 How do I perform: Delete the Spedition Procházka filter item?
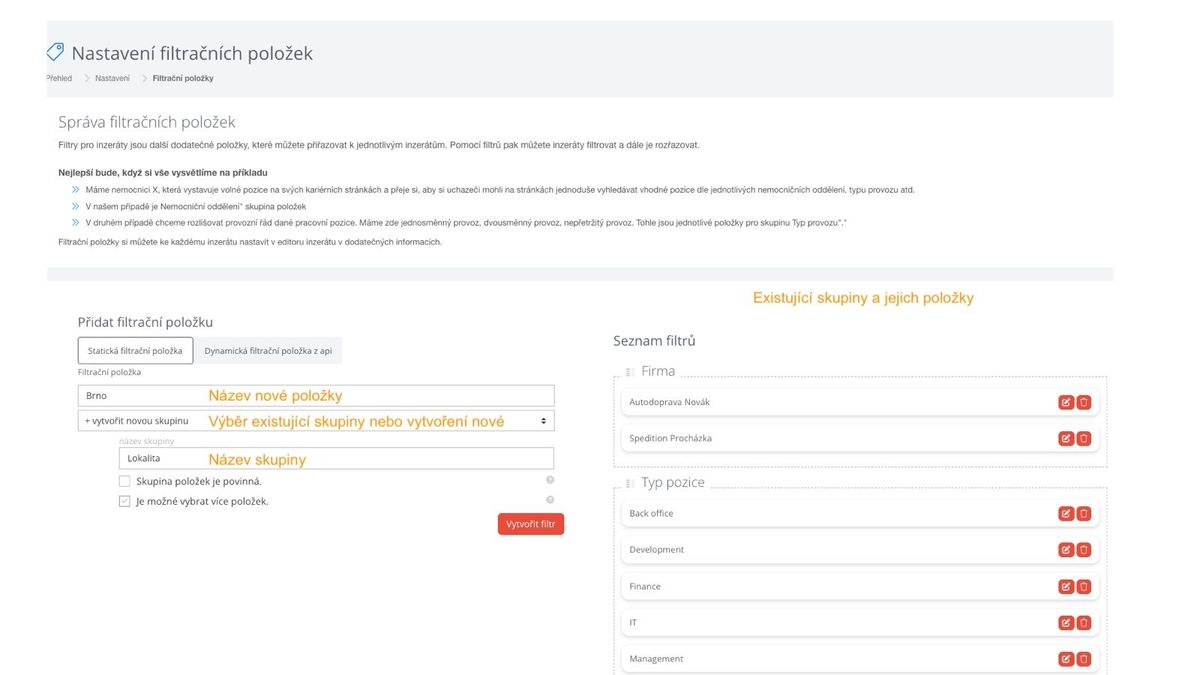[1084, 438]
